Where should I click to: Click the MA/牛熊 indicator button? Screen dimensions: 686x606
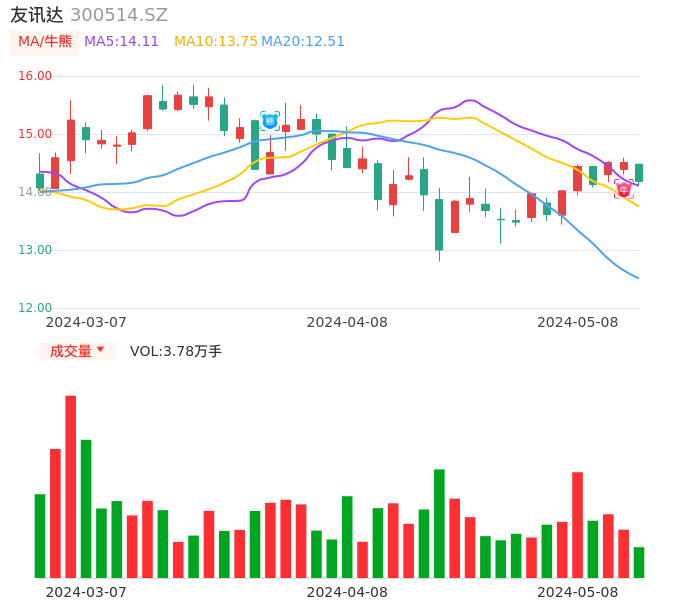click(45, 42)
